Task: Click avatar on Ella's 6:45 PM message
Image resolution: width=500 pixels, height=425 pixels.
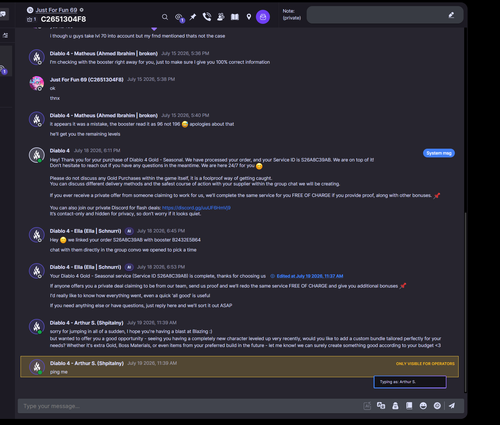Action: 37,235
